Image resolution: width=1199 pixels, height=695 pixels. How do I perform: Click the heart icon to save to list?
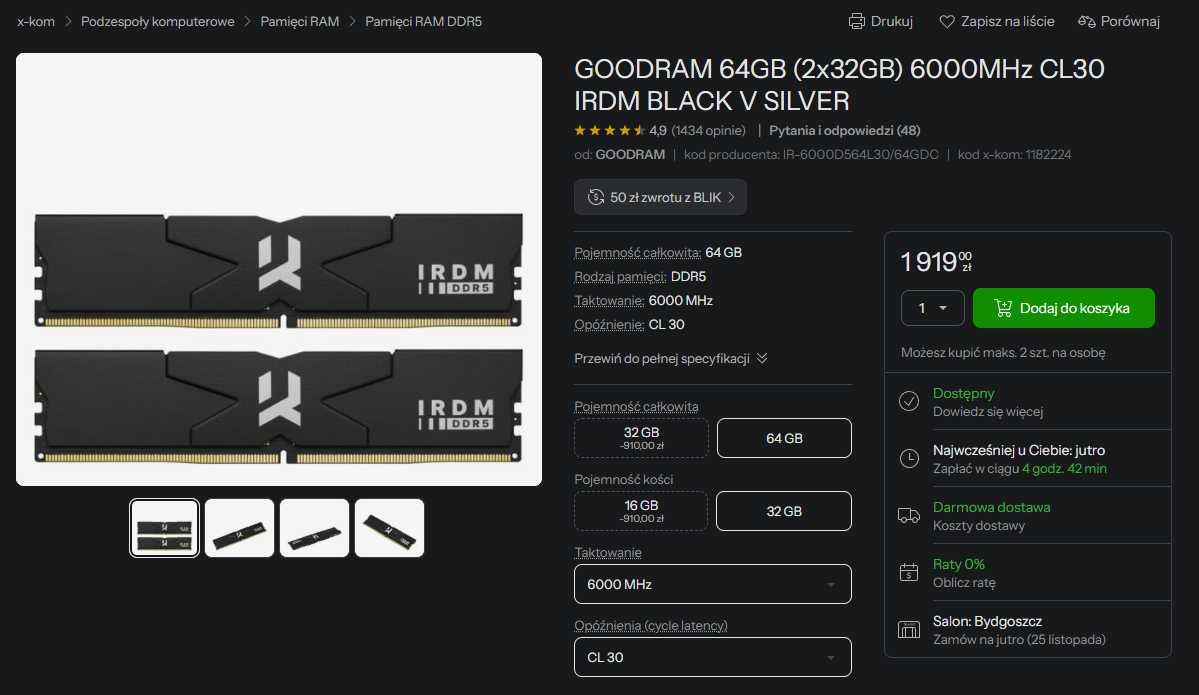pyautogui.click(x=945, y=20)
